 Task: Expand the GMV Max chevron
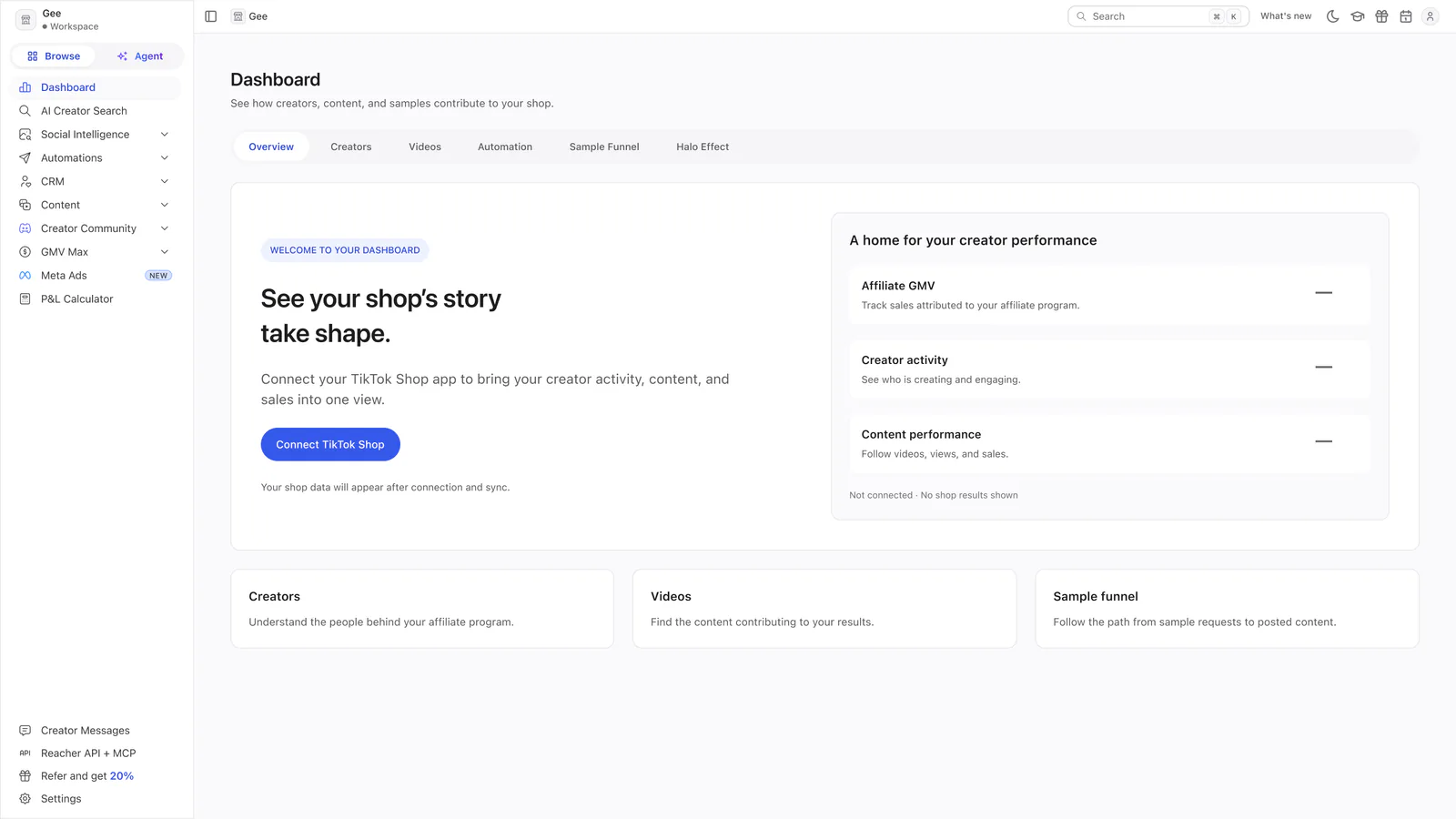coord(165,252)
